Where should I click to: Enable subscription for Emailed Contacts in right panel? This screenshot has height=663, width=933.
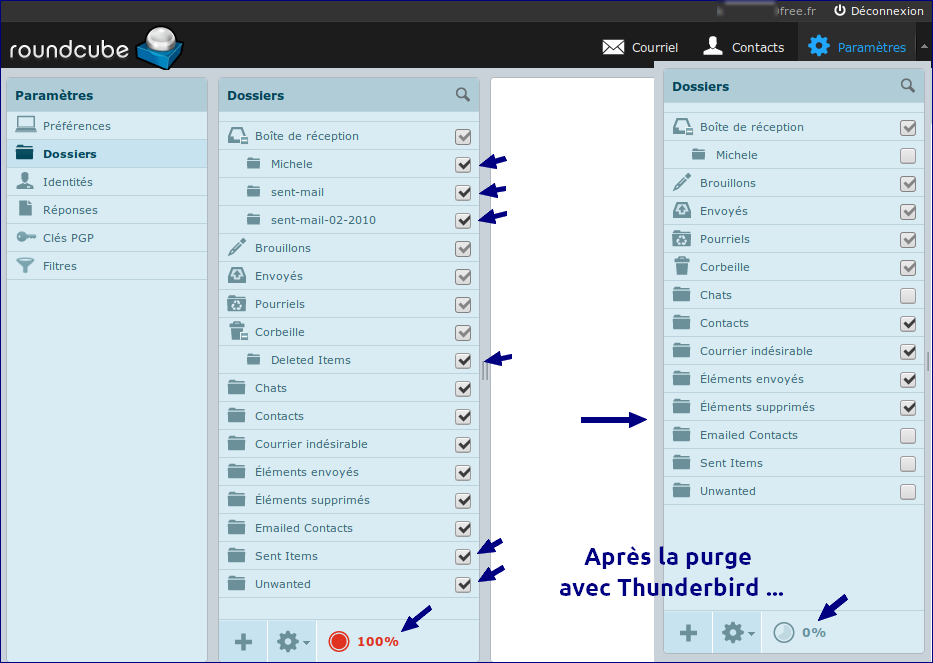[908, 436]
